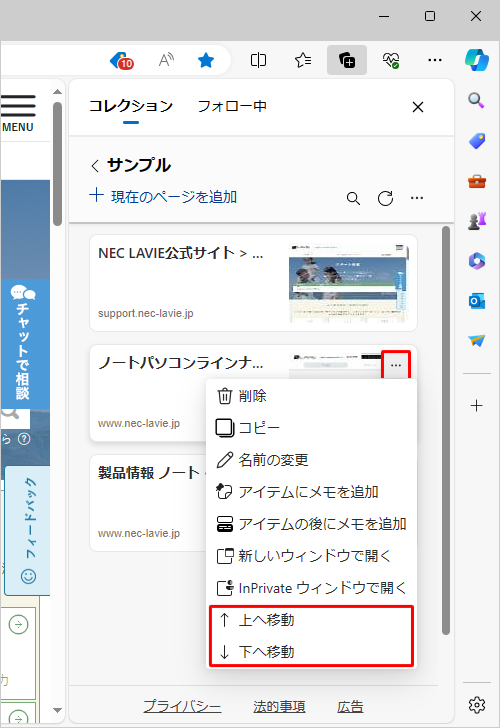Screen dimensions: 500x728
Task: Open the Copilot icon
Action: pyautogui.click(x=477, y=60)
